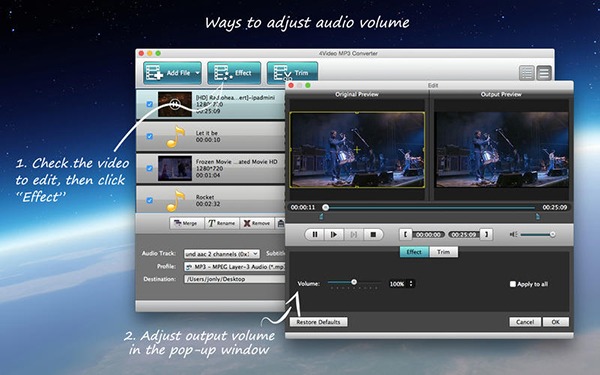The width and height of the screenshot is (600, 375).
Task: Select the ipadmini video thumbnail
Action: [x=175, y=104]
